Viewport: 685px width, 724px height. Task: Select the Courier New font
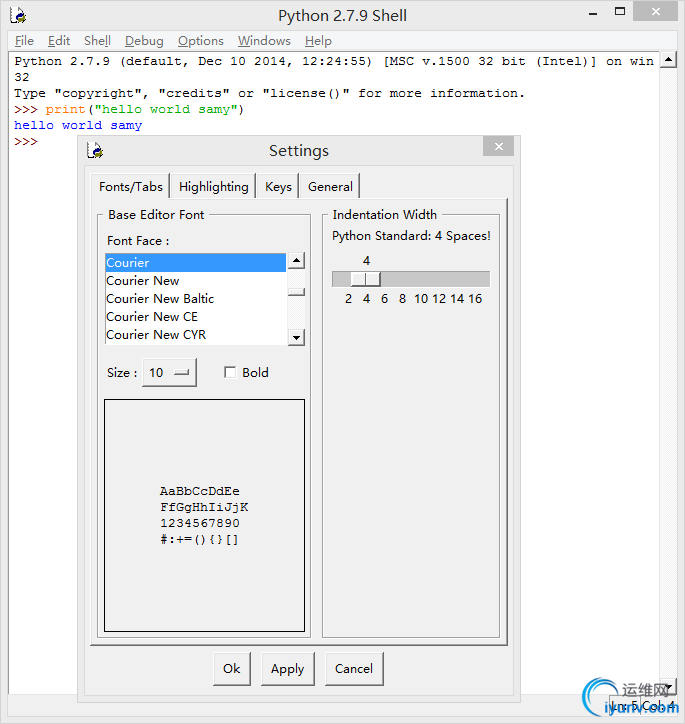pos(195,281)
